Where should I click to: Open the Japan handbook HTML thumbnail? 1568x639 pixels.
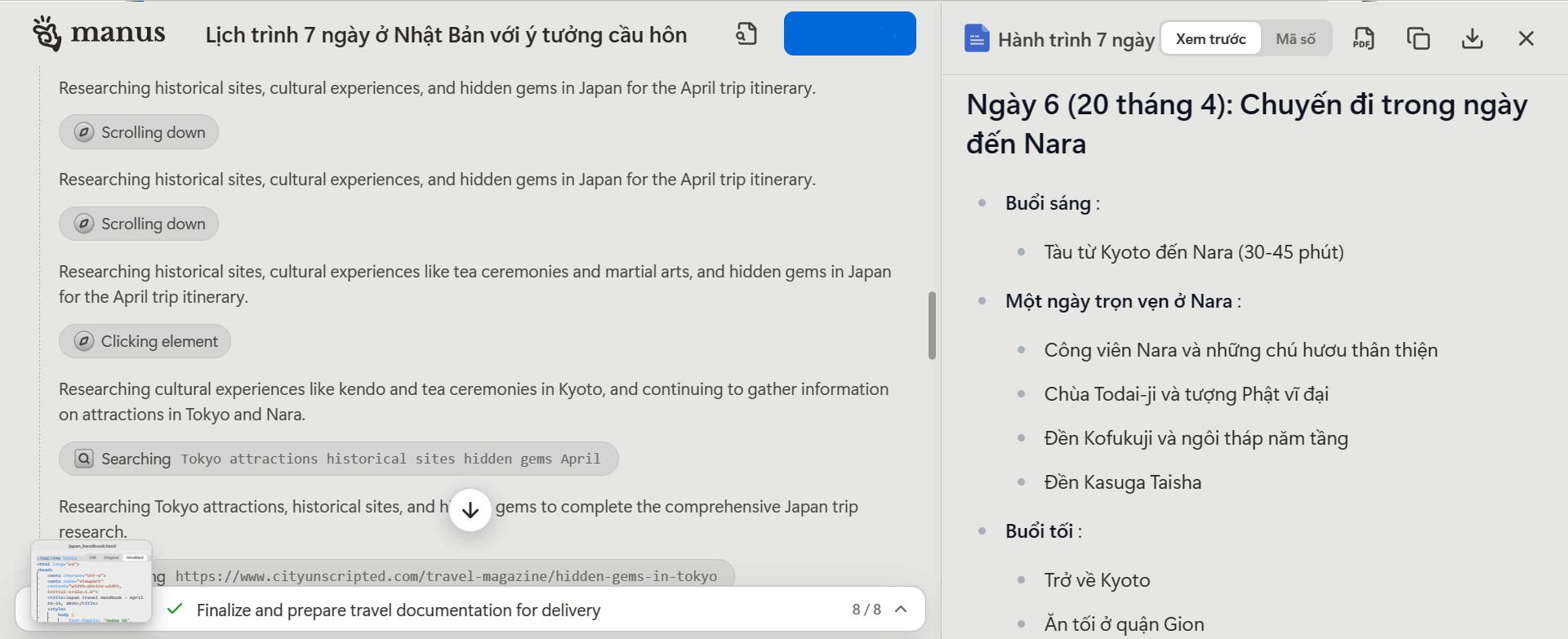91,581
